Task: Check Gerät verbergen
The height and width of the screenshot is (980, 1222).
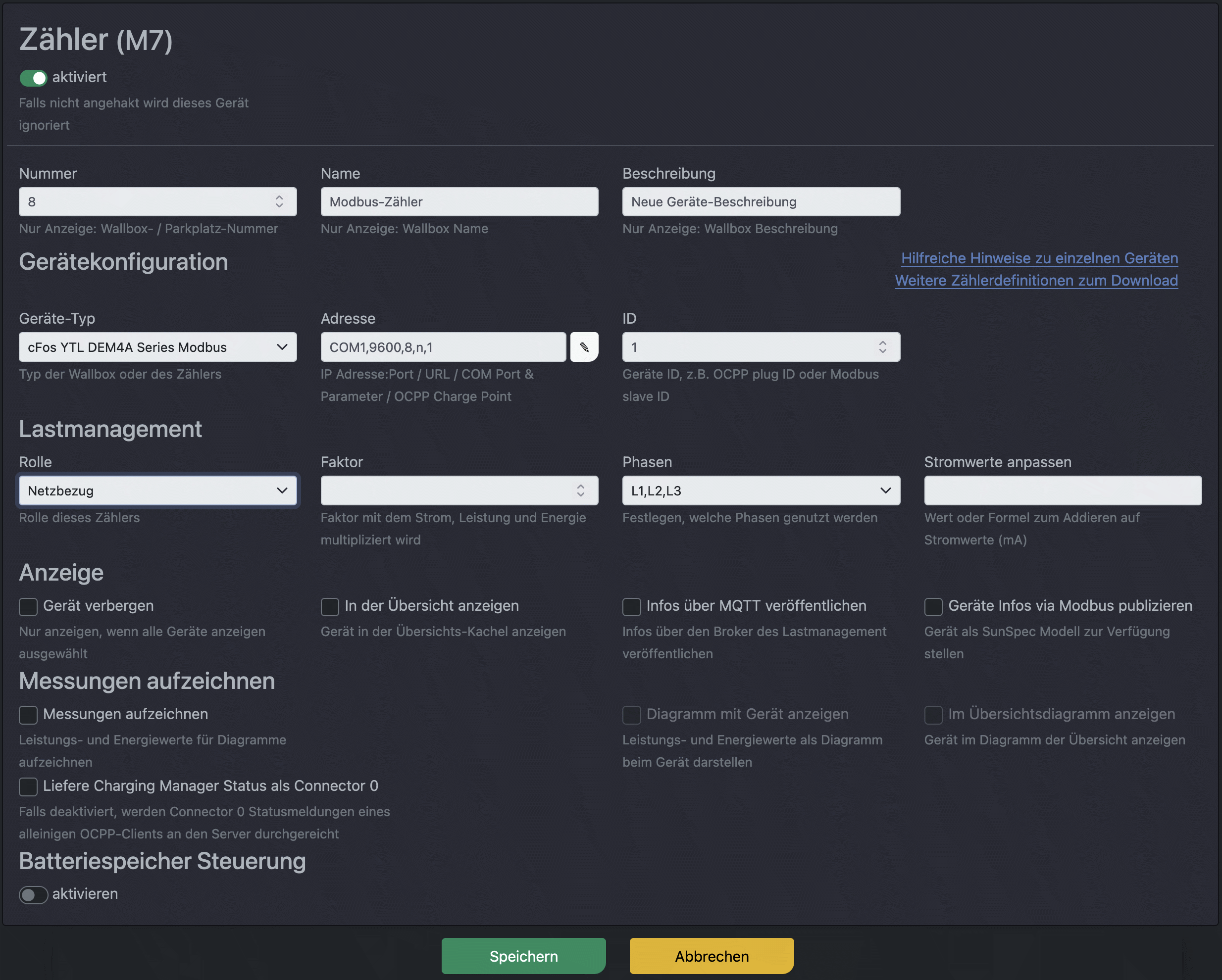Action: [28, 607]
